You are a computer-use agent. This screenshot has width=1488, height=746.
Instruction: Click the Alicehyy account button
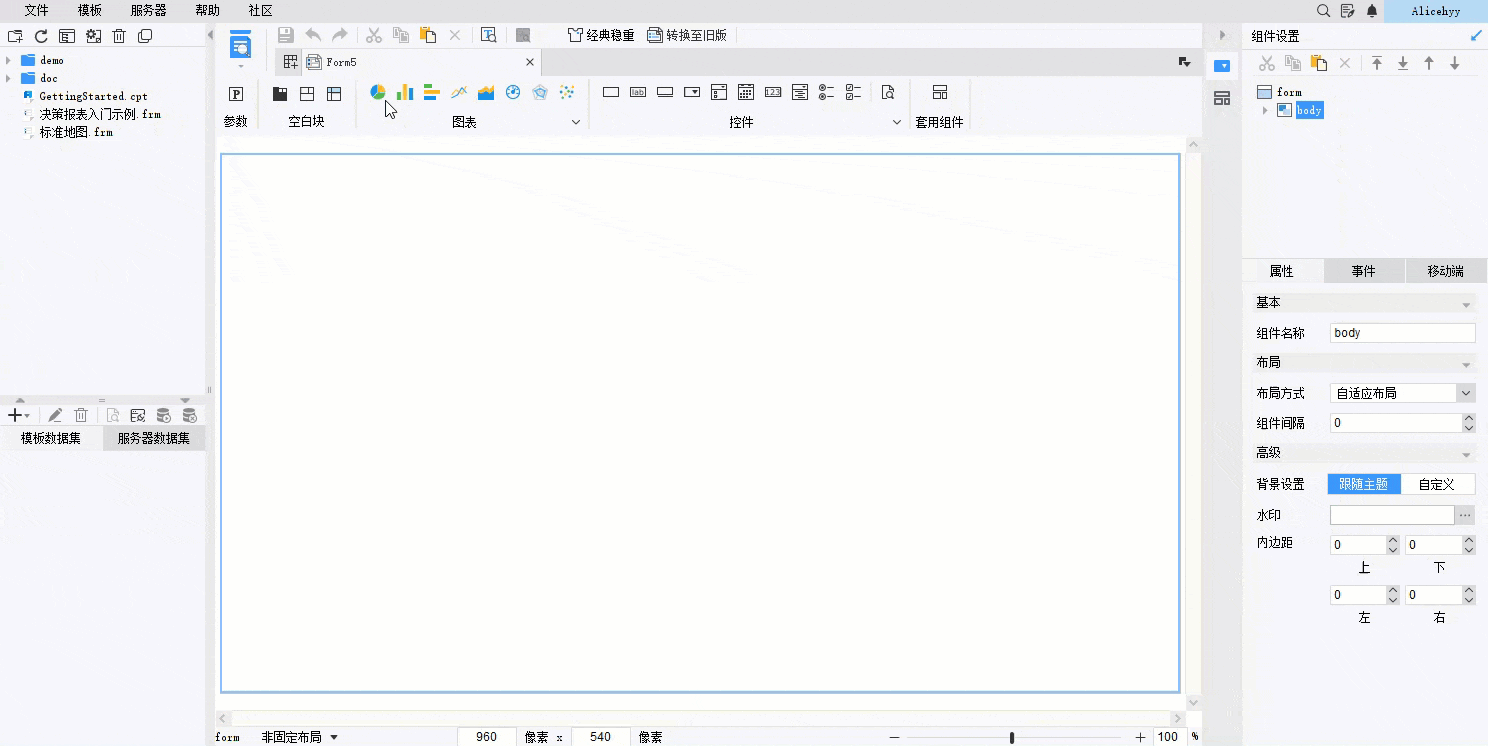click(x=1436, y=11)
